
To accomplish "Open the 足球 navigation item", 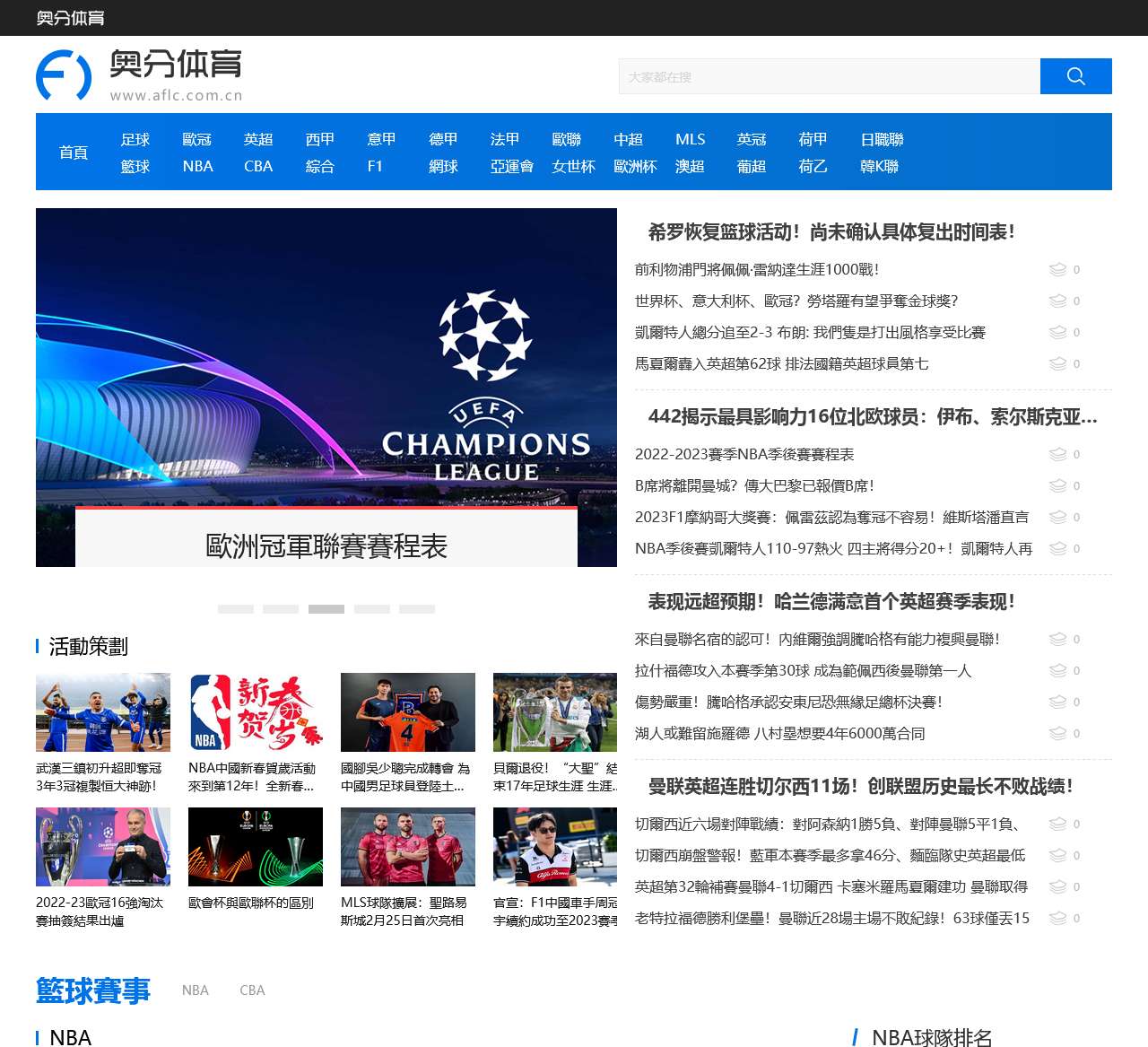I will (135, 139).
